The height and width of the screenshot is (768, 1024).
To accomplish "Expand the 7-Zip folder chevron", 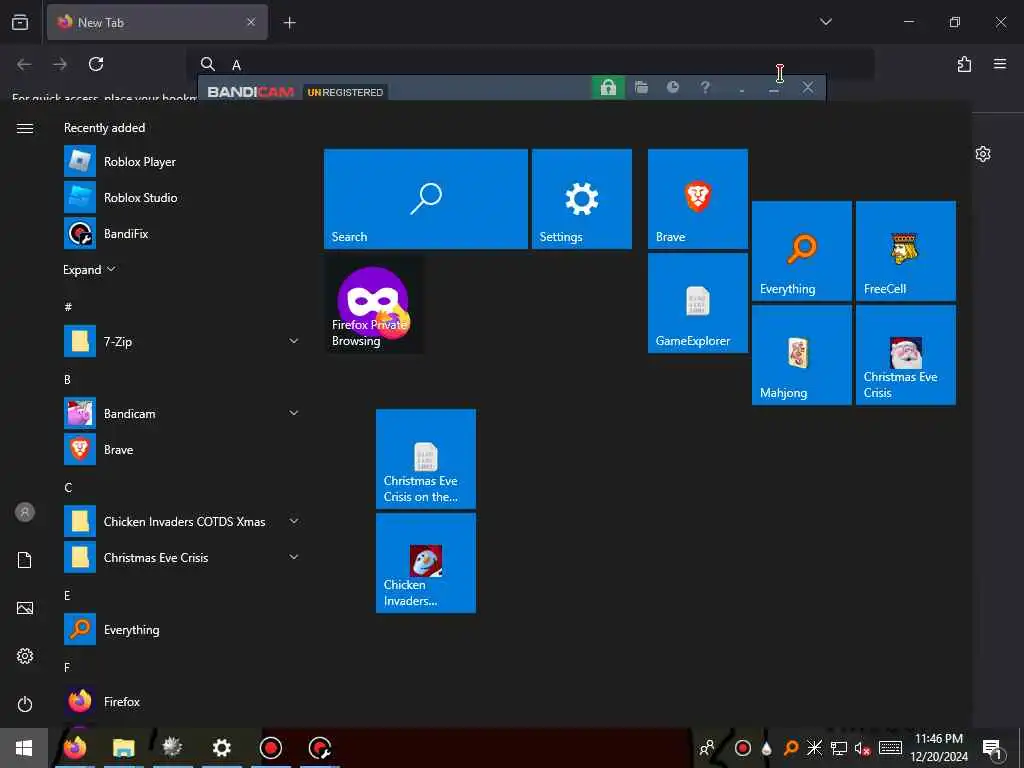I will [294, 341].
